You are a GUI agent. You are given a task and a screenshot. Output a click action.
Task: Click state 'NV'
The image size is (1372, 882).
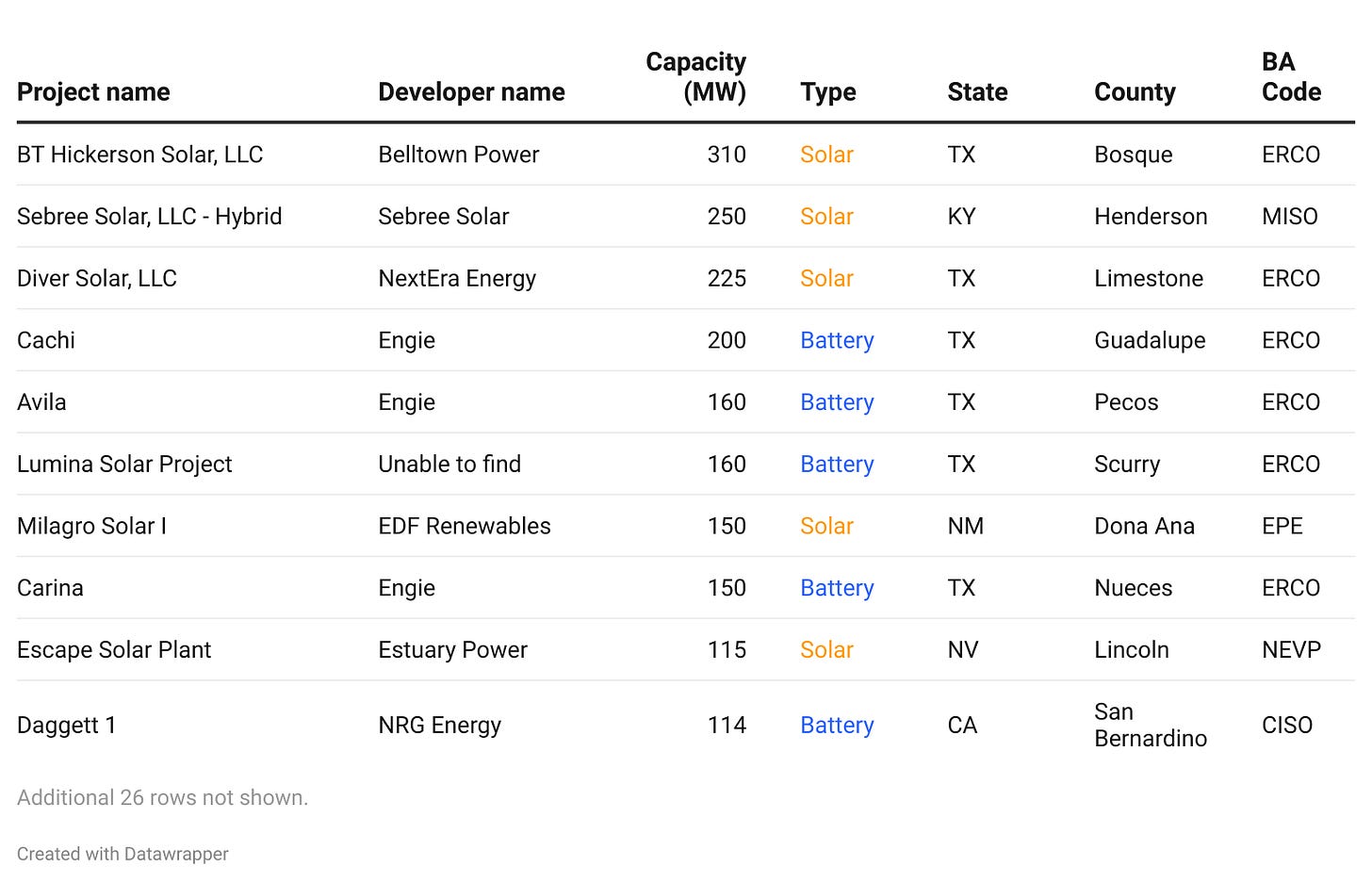click(963, 650)
